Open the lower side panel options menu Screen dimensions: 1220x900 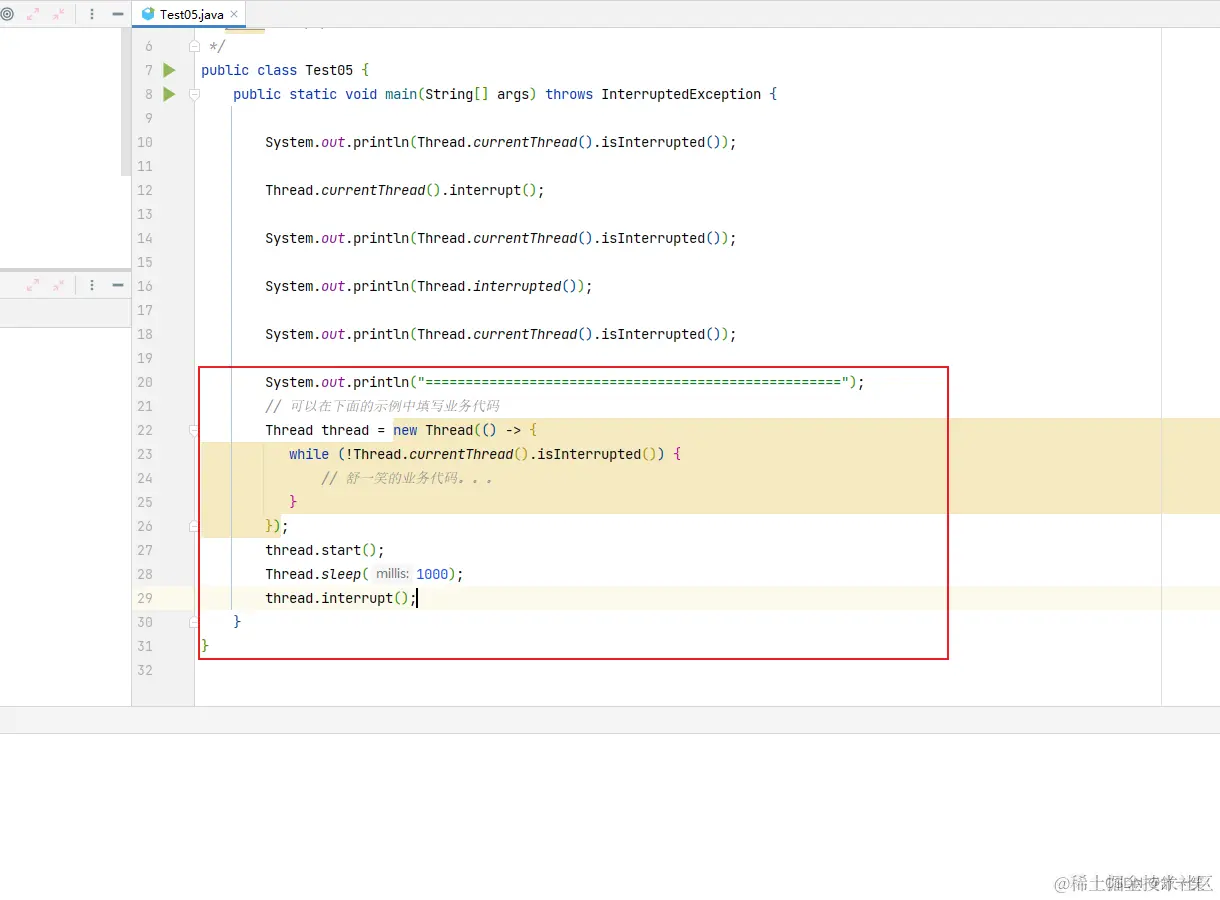point(92,285)
